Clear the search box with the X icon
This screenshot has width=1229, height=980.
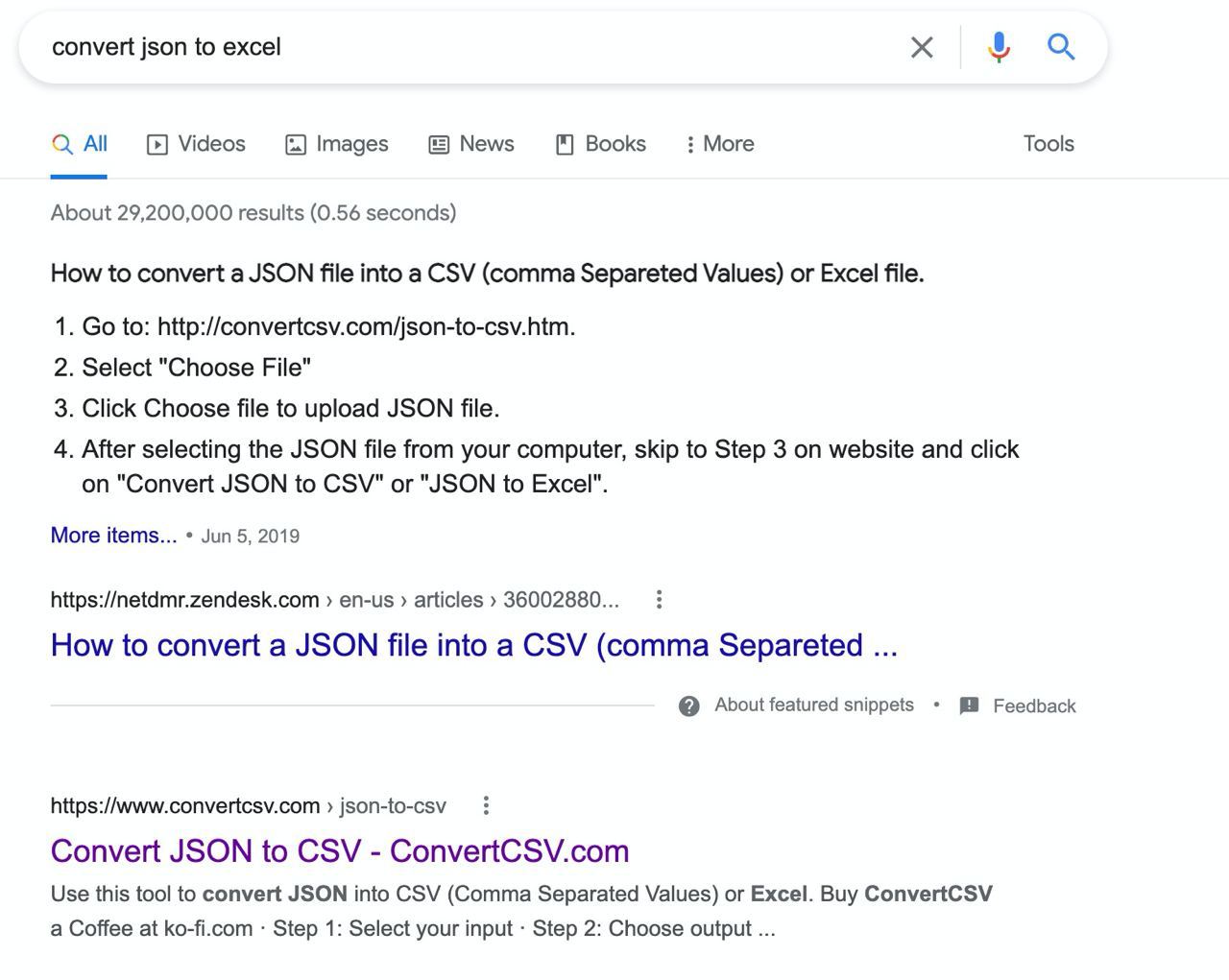[922, 47]
